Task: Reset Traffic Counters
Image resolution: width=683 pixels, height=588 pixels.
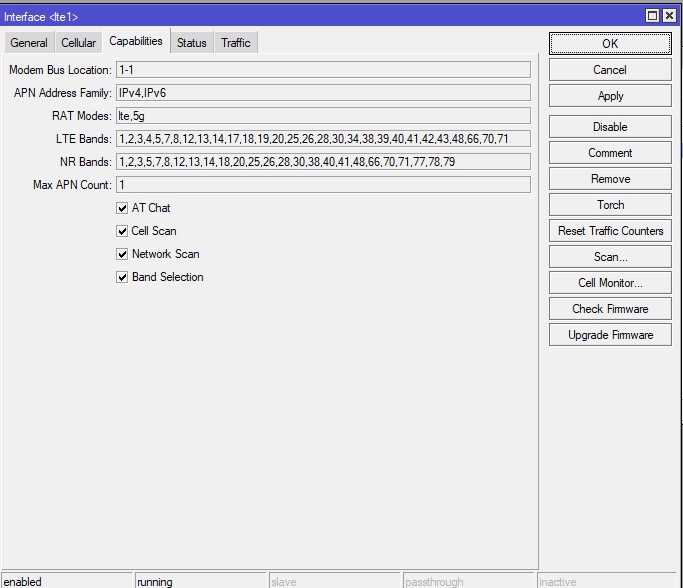Action: pos(610,231)
